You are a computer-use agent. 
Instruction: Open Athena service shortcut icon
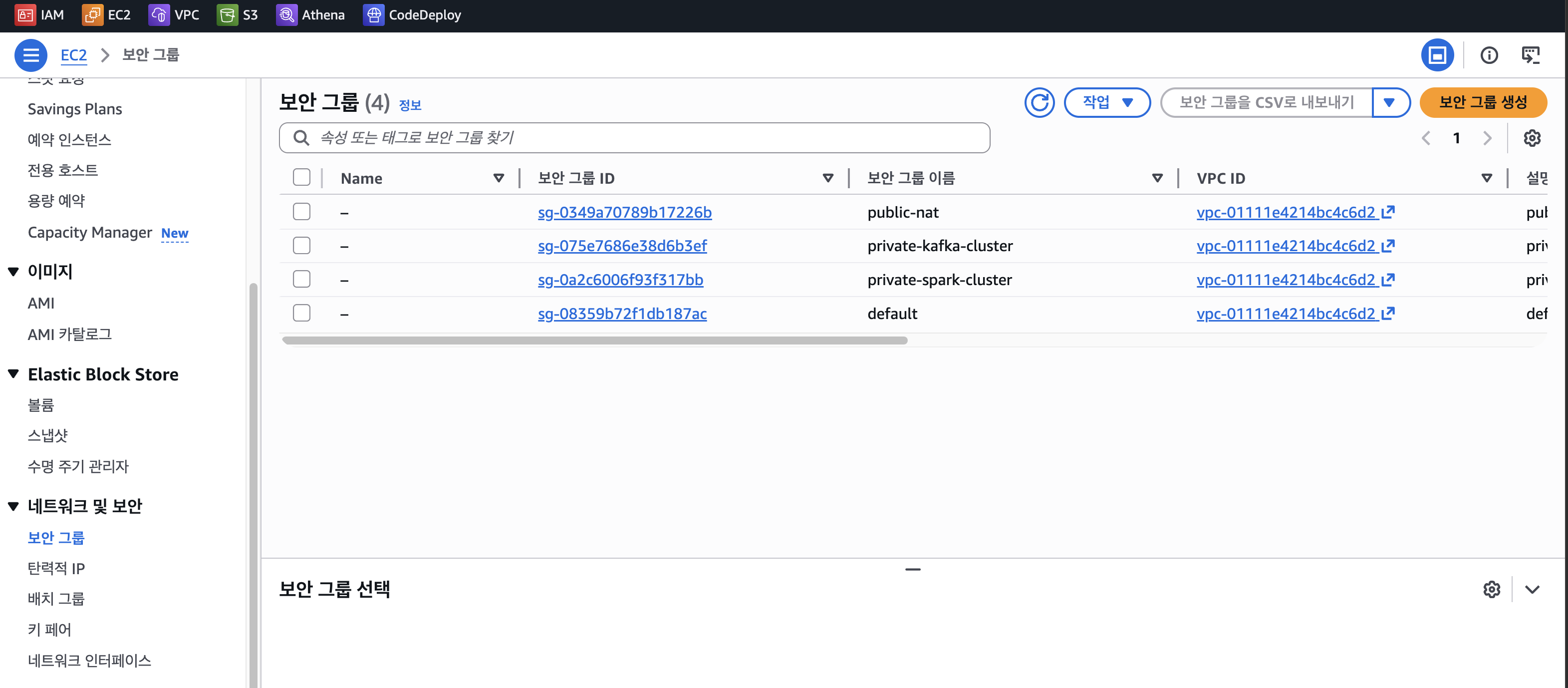pyautogui.click(x=286, y=14)
